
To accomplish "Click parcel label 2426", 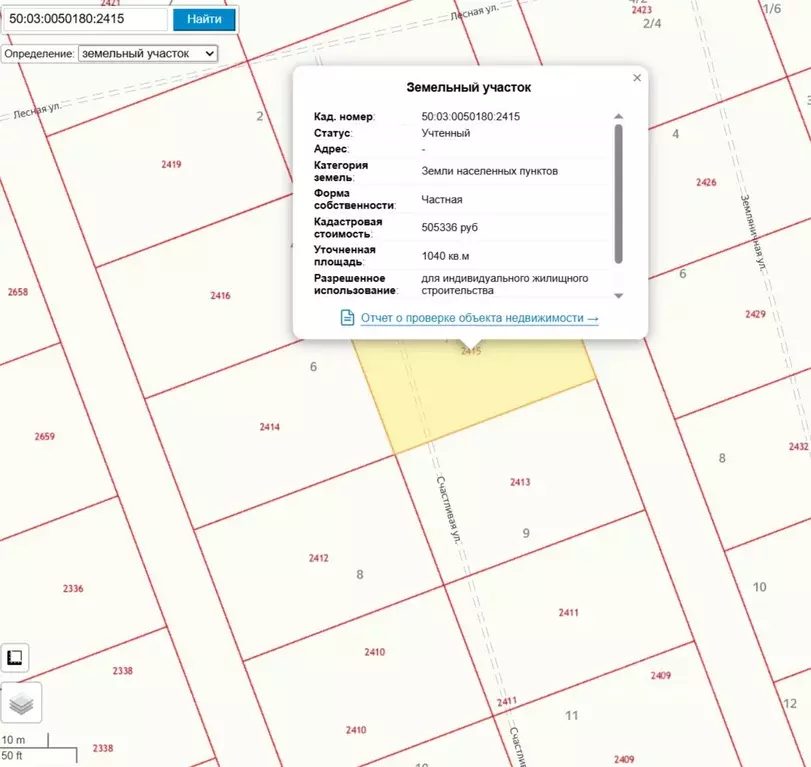I will tap(706, 182).
